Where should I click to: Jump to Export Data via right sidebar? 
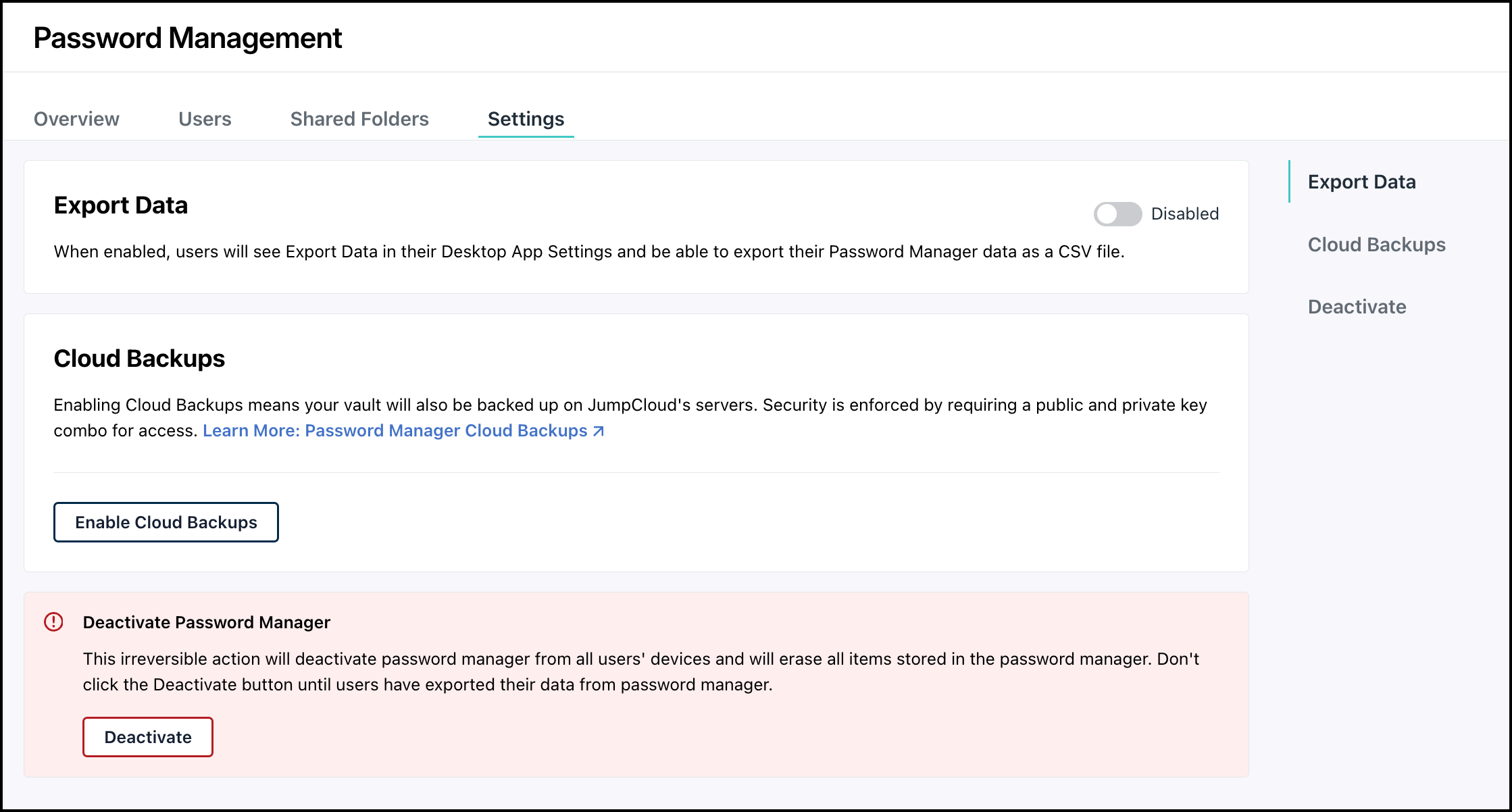click(1361, 181)
